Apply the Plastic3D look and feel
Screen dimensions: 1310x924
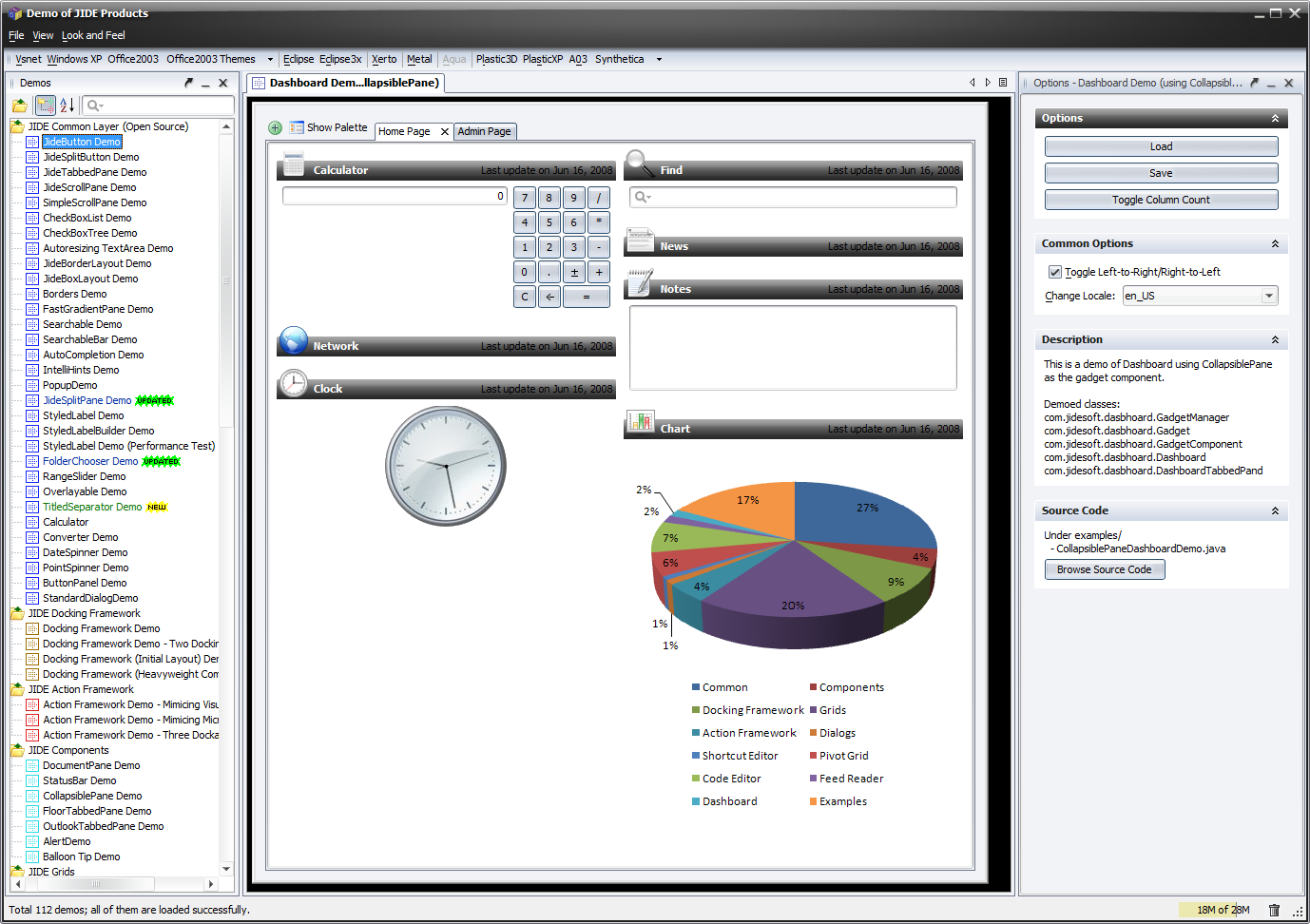(496, 59)
